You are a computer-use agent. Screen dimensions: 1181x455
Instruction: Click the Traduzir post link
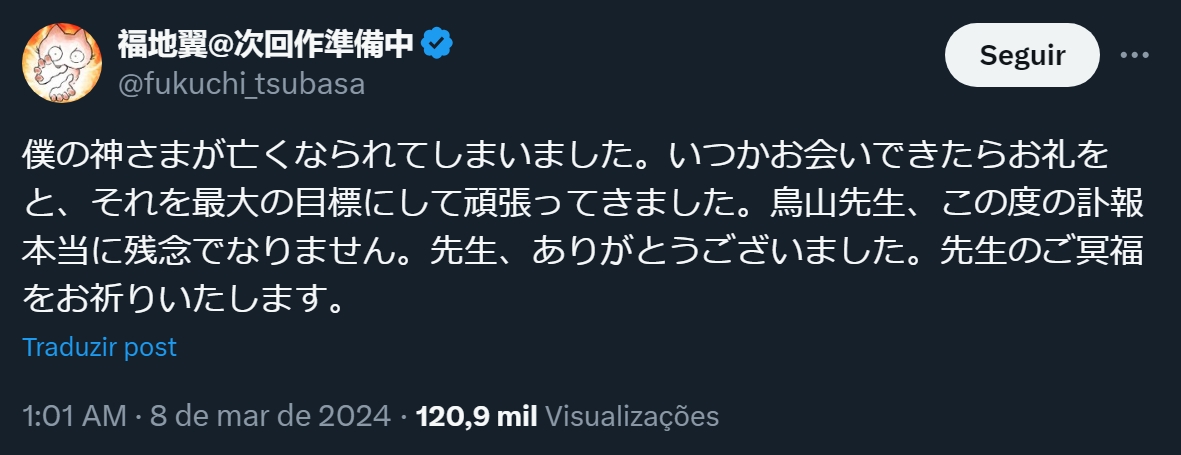(x=99, y=347)
